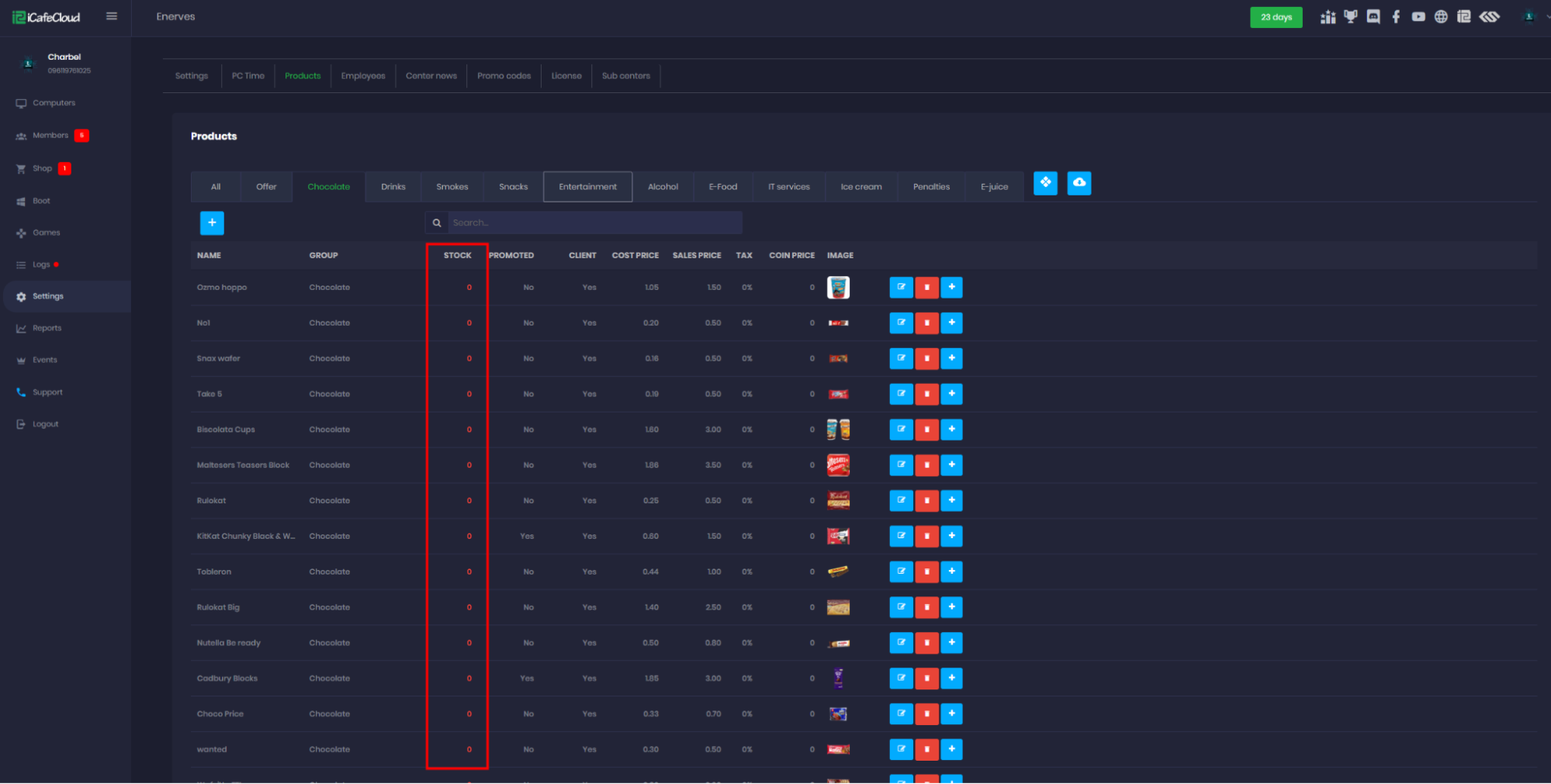Toggle the hamburger sidebar menu
The width and height of the screenshot is (1551, 784).
pyautogui.click(x=112, y=16)
